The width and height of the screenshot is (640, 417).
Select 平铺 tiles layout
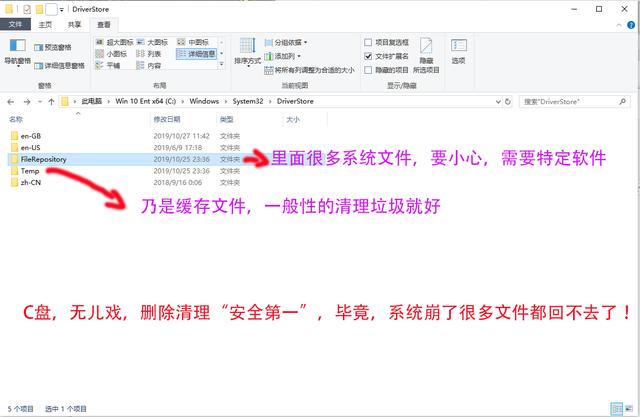pyautogui.click(x=108, y=65)
